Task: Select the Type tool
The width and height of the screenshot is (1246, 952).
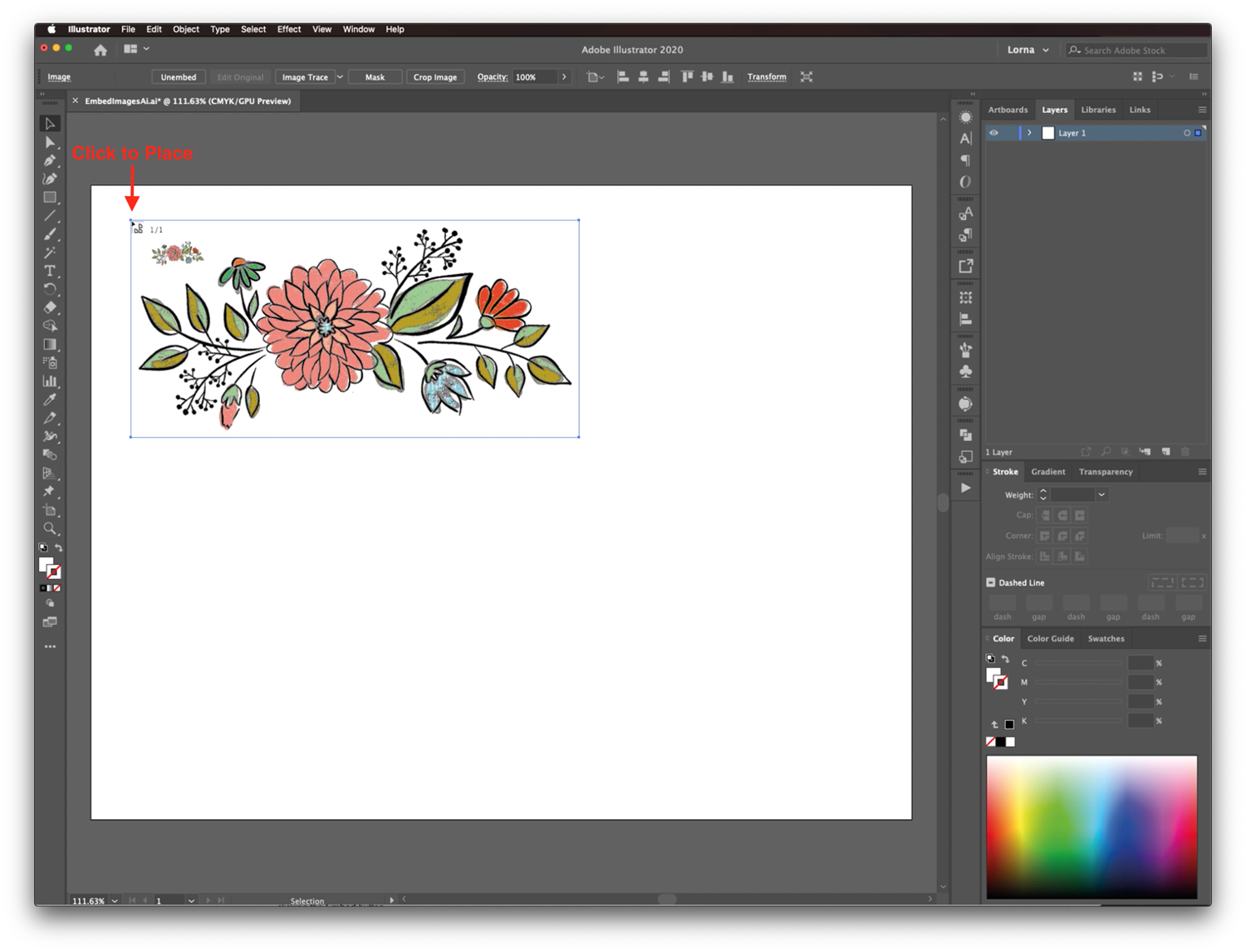Action: pos(50,271)
